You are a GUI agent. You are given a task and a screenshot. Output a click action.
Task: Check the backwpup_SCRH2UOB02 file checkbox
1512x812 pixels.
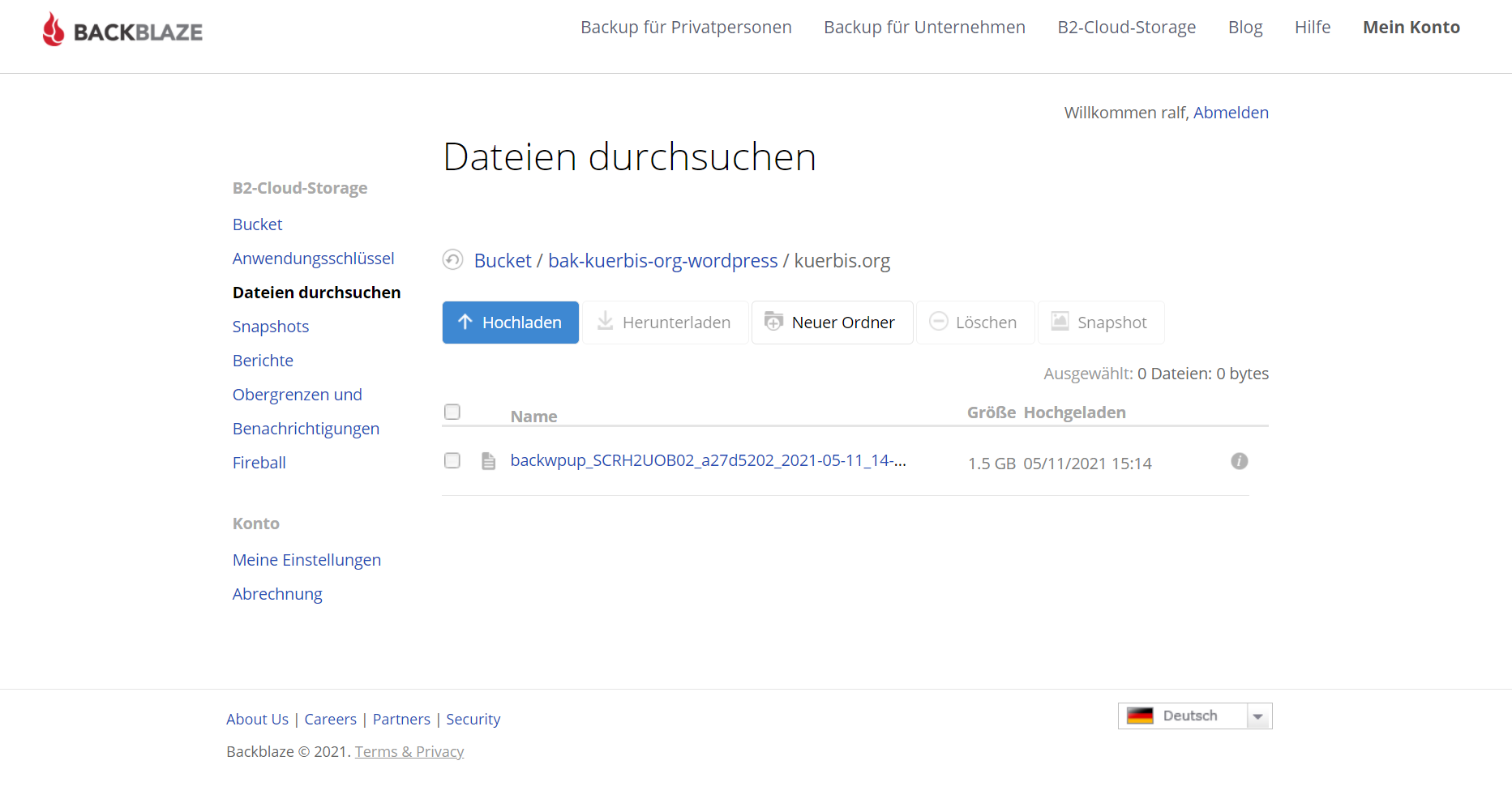(x=452, y=460)
